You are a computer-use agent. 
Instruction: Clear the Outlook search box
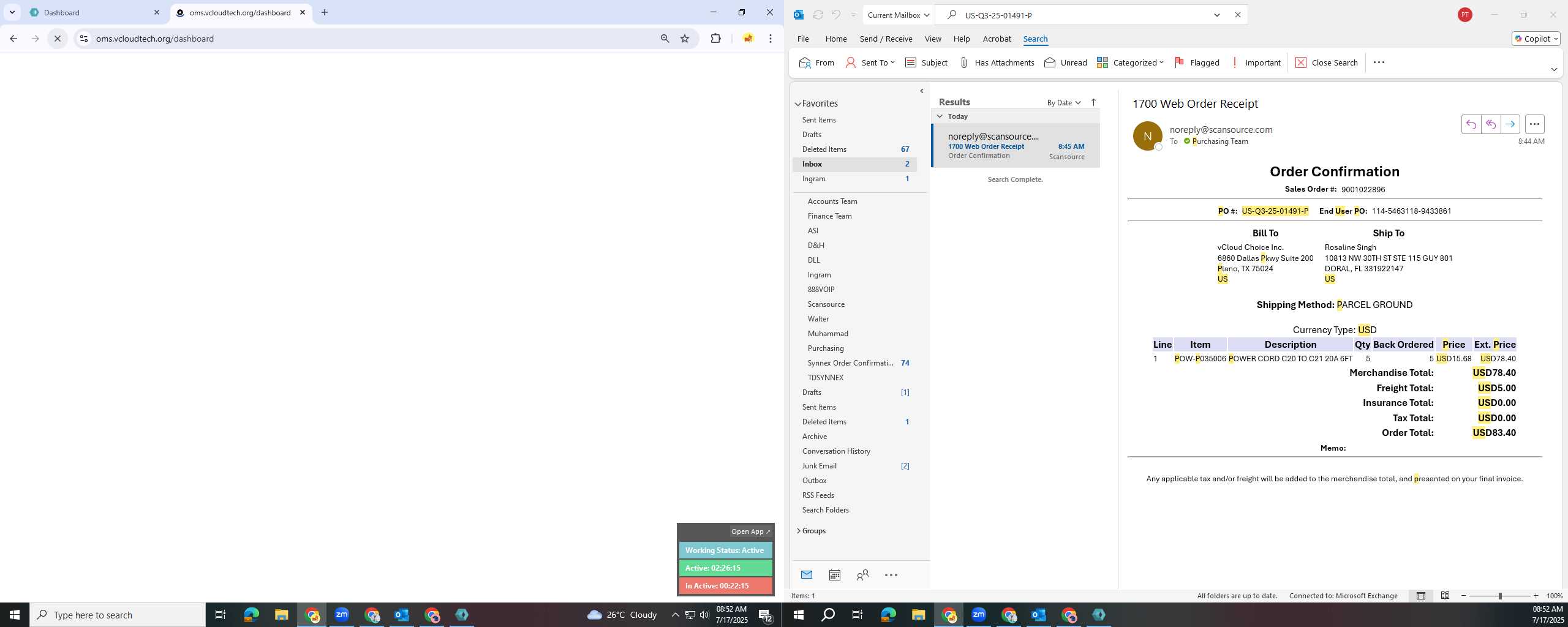tap(1237, 15)
